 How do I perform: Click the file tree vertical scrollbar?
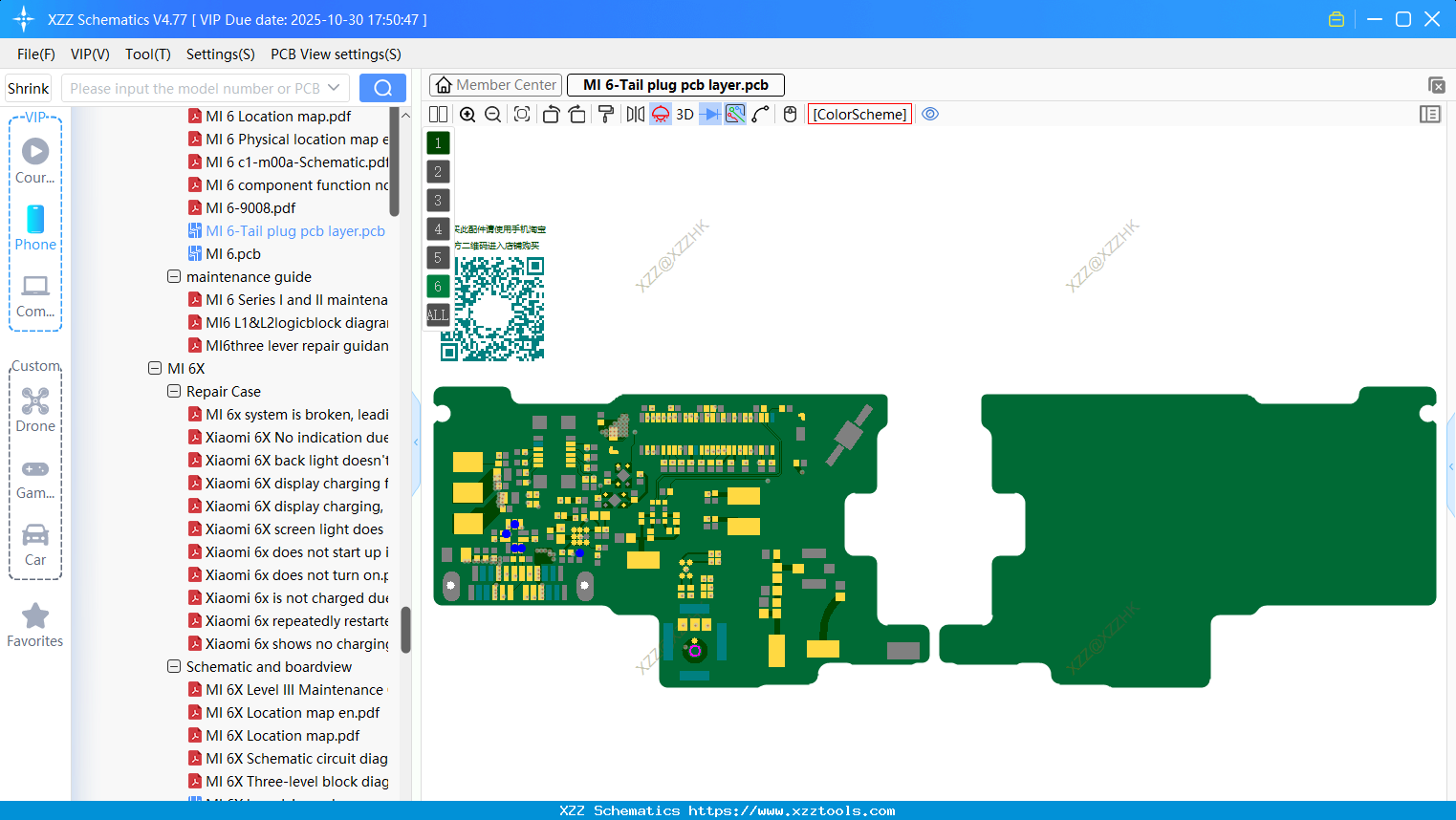point(405,631)
